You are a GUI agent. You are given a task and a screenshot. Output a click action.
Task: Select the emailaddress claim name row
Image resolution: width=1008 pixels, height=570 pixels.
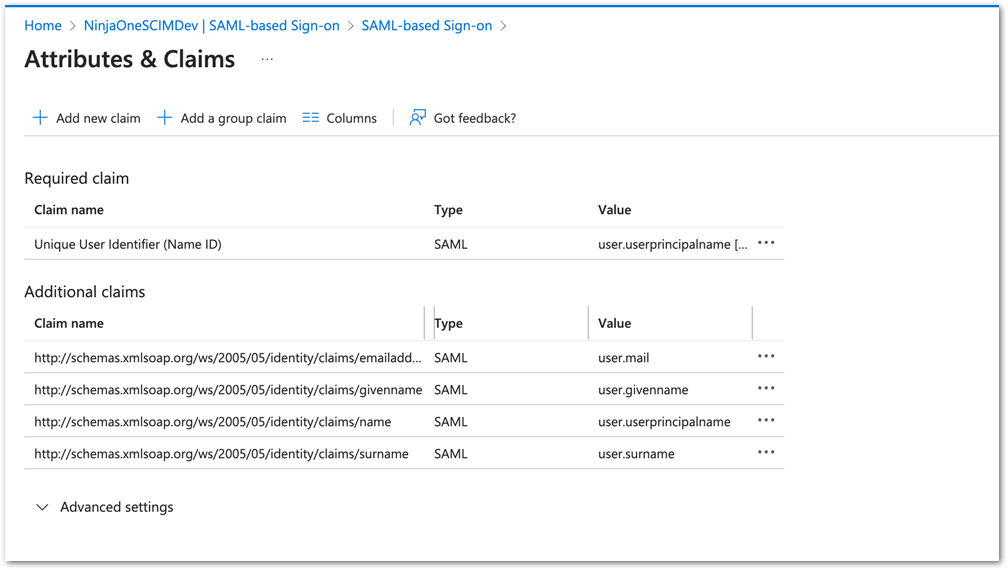[228, 358]
